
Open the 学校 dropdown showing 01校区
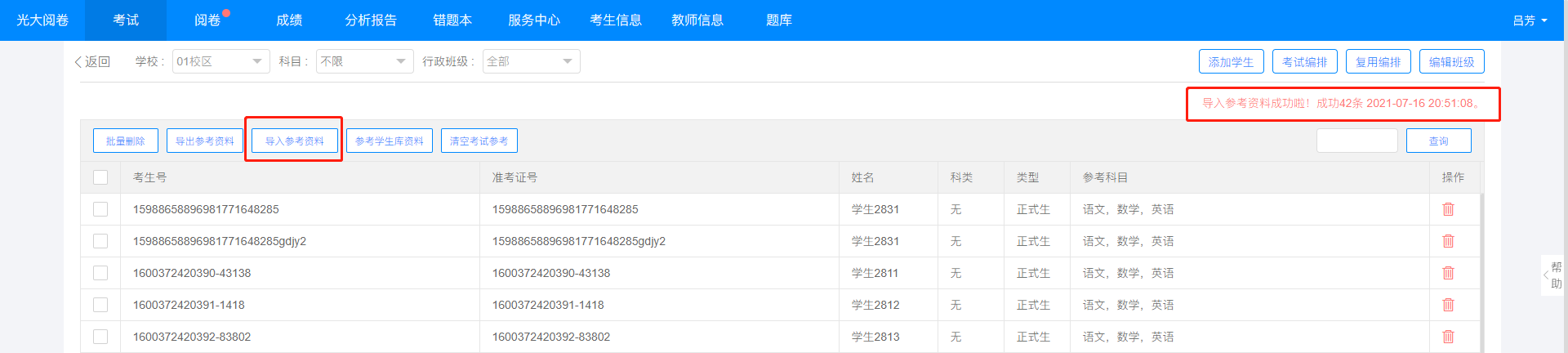click(220, 61)
